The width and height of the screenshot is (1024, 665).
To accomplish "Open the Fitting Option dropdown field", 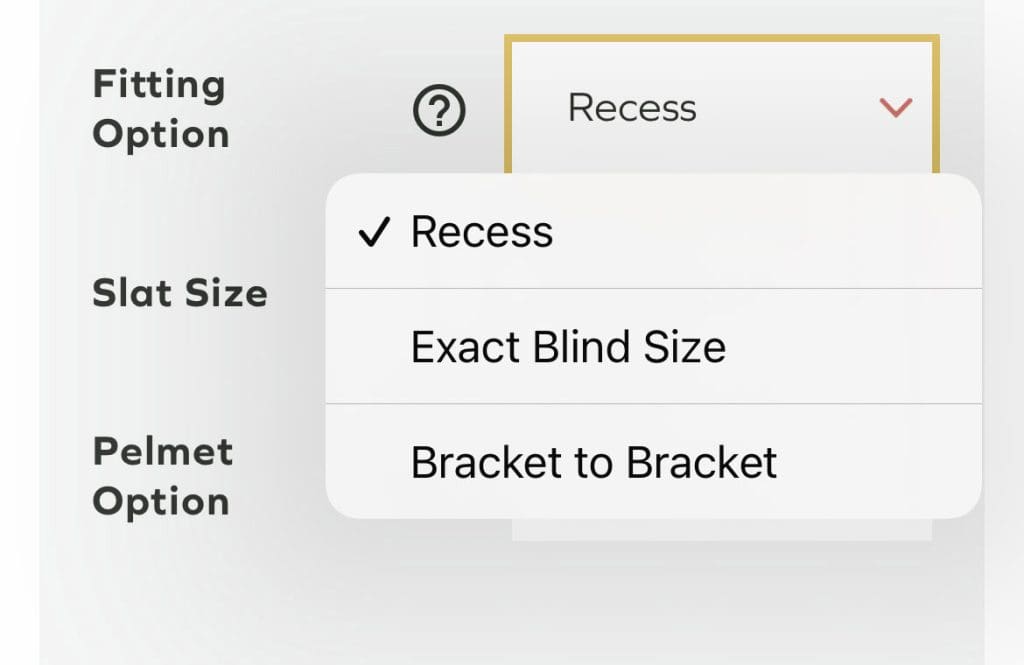I will (722, 108).
